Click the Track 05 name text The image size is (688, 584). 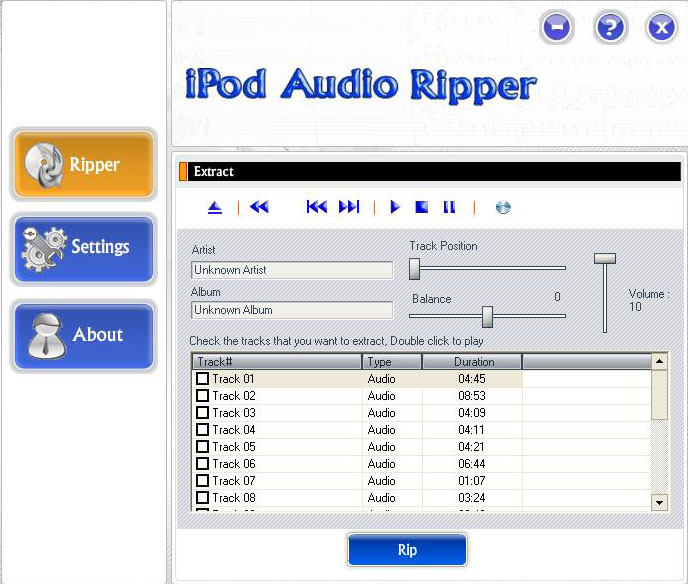pos(234,447)
